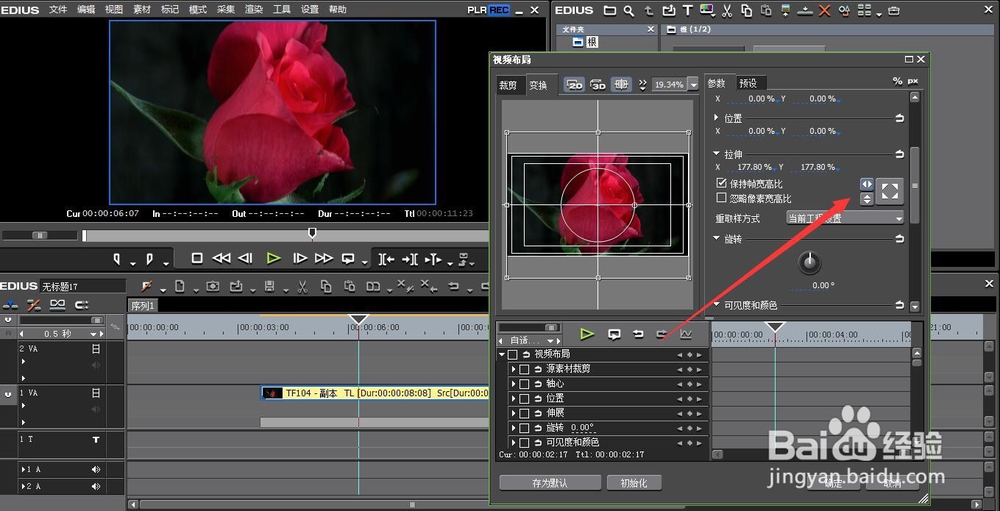Viewport: 1000px width, 511px height.
Task: Select the 裁剪 tab
Action: [508, 85]
